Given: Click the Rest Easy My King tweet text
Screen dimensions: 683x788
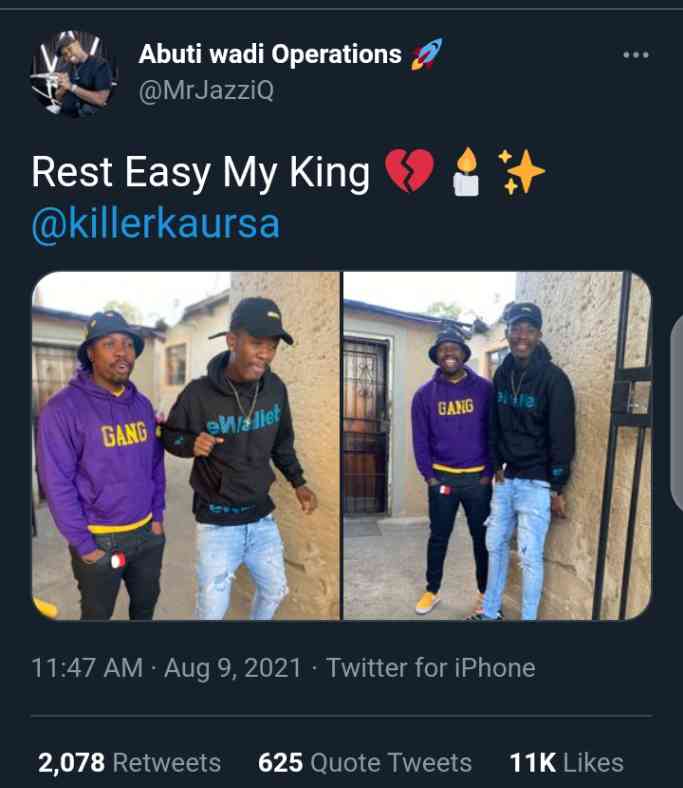Looking at the screenshot, I should click(x=201, y=173).
